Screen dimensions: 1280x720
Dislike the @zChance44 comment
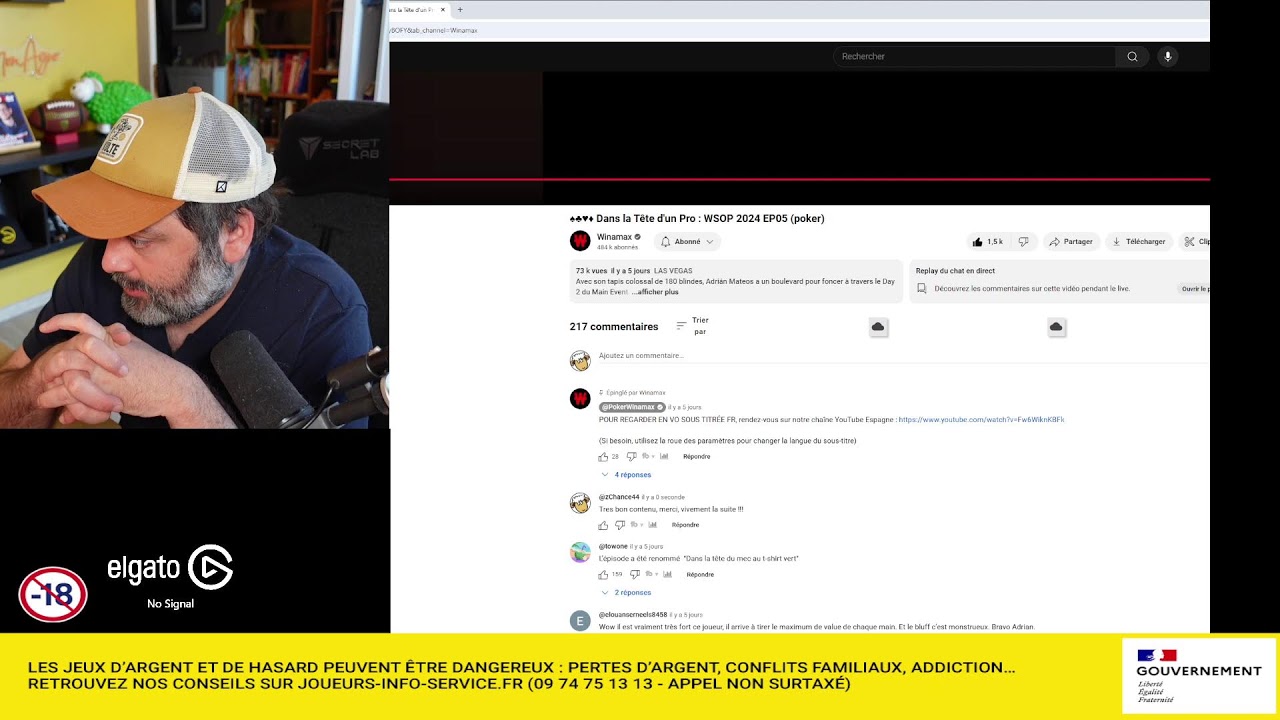tap(620, 525)
